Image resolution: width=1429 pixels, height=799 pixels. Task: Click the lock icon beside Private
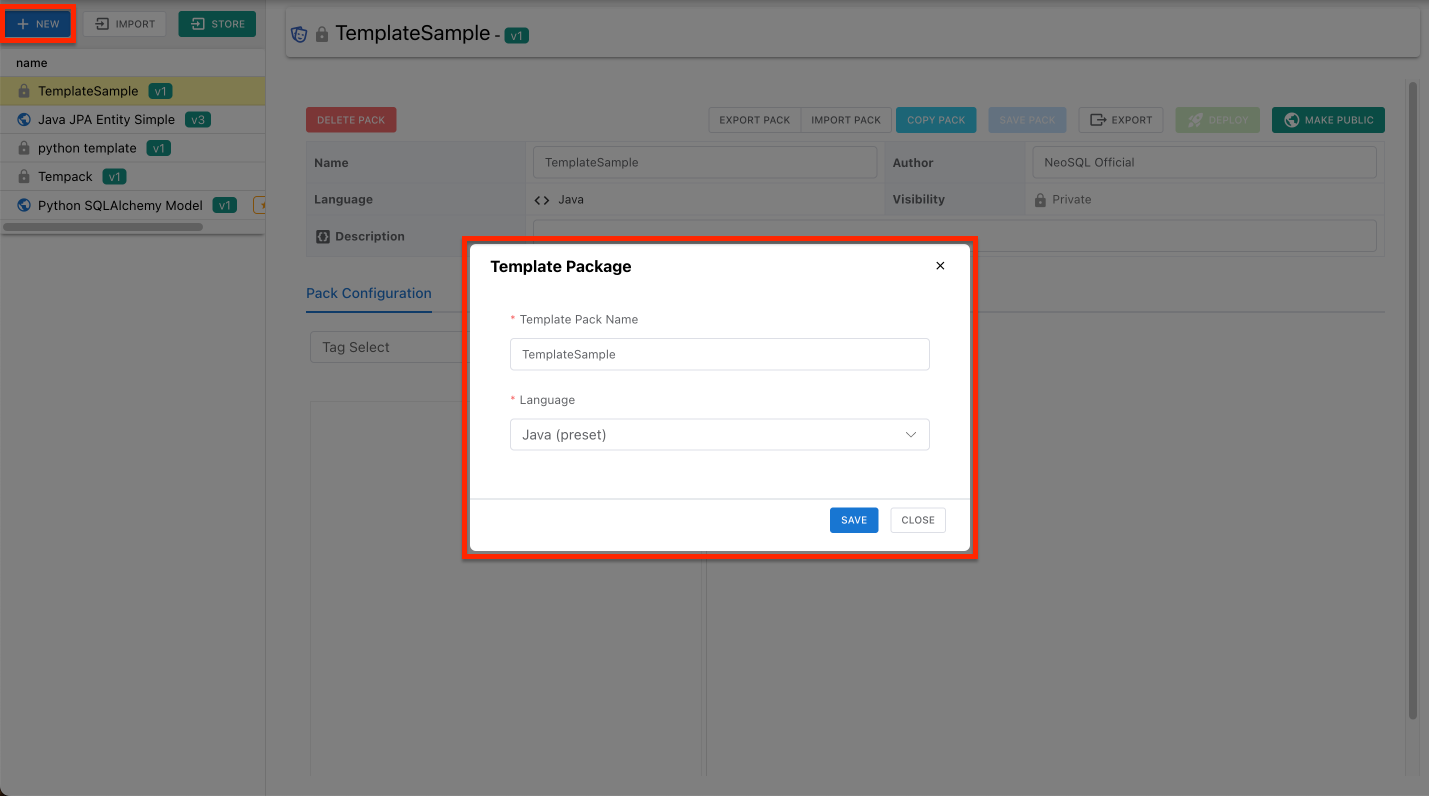point(1040,200)
